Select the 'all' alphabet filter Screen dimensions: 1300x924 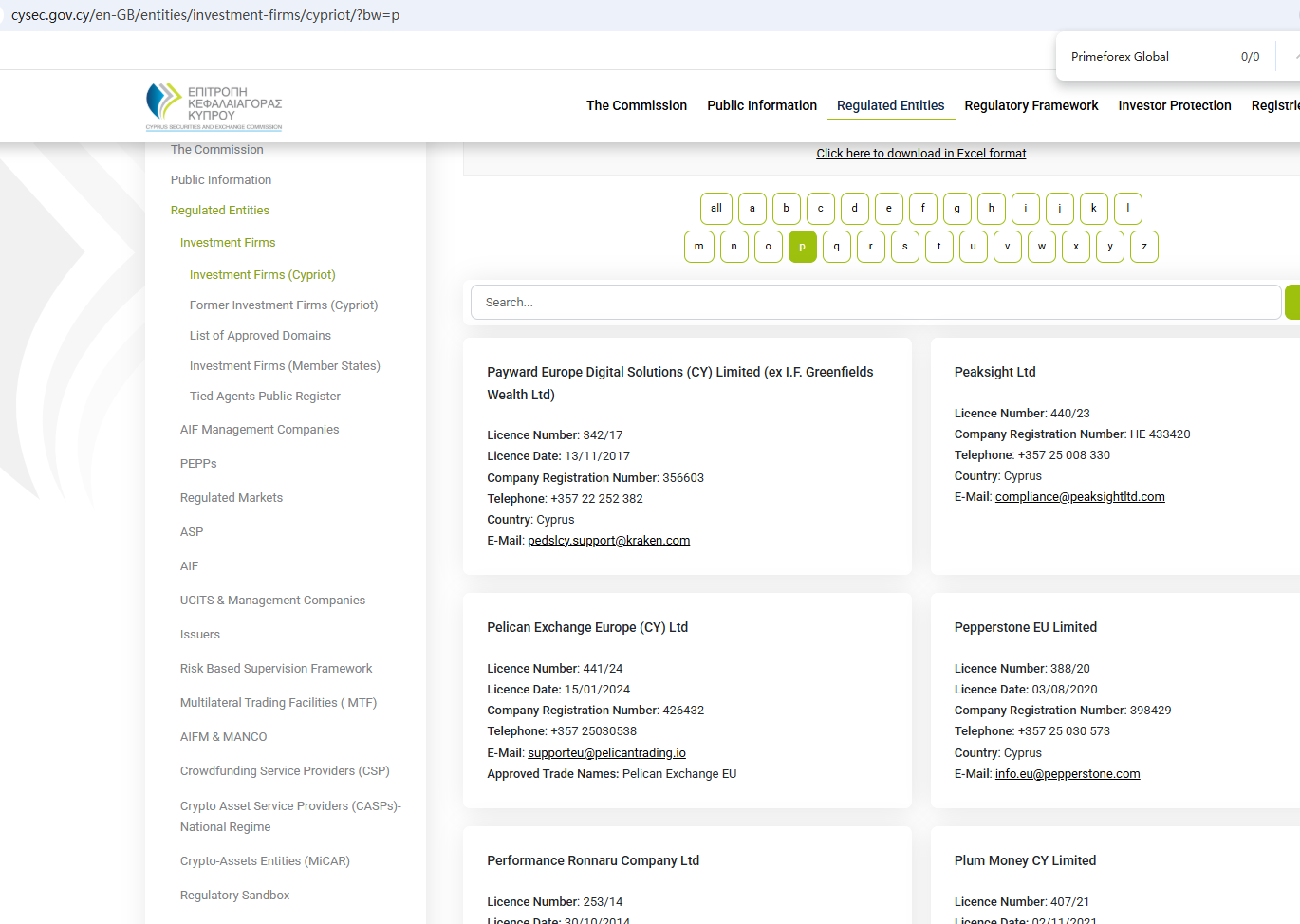(x=715, y=209)
